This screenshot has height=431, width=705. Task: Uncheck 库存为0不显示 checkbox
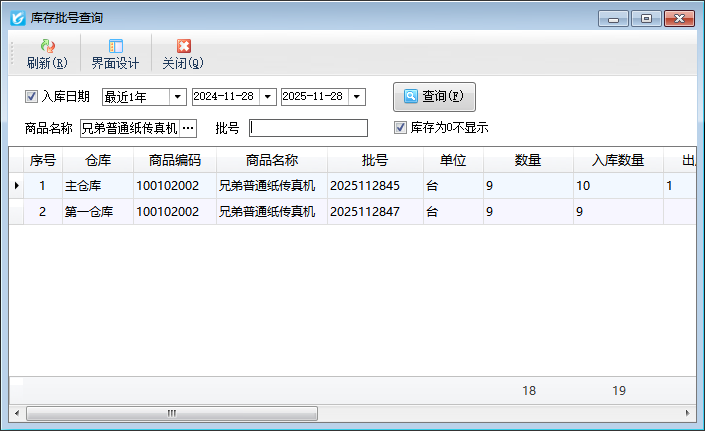[x=401, y=128]
